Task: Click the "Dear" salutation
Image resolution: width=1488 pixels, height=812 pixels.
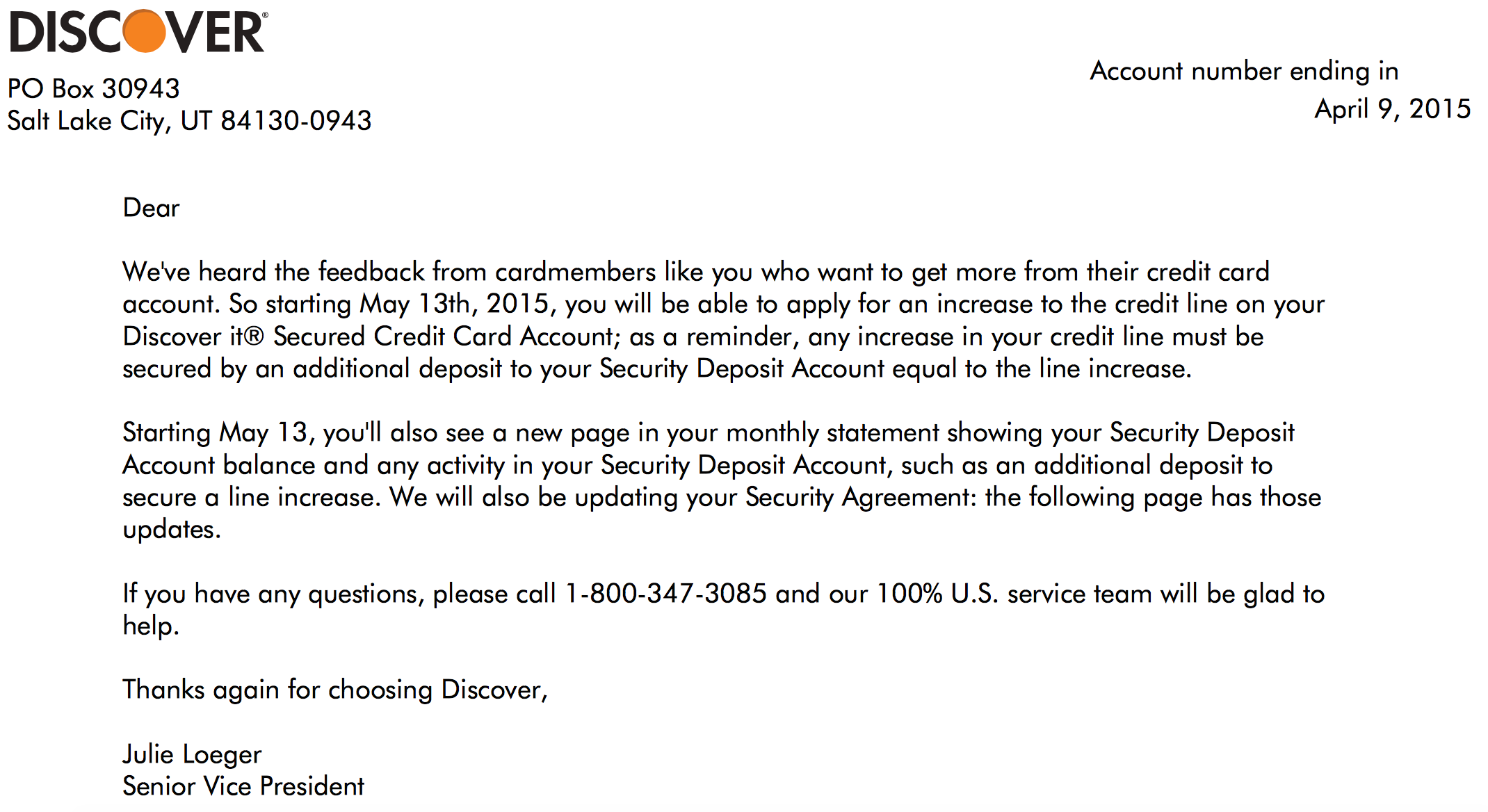Action: click(151, 208)
